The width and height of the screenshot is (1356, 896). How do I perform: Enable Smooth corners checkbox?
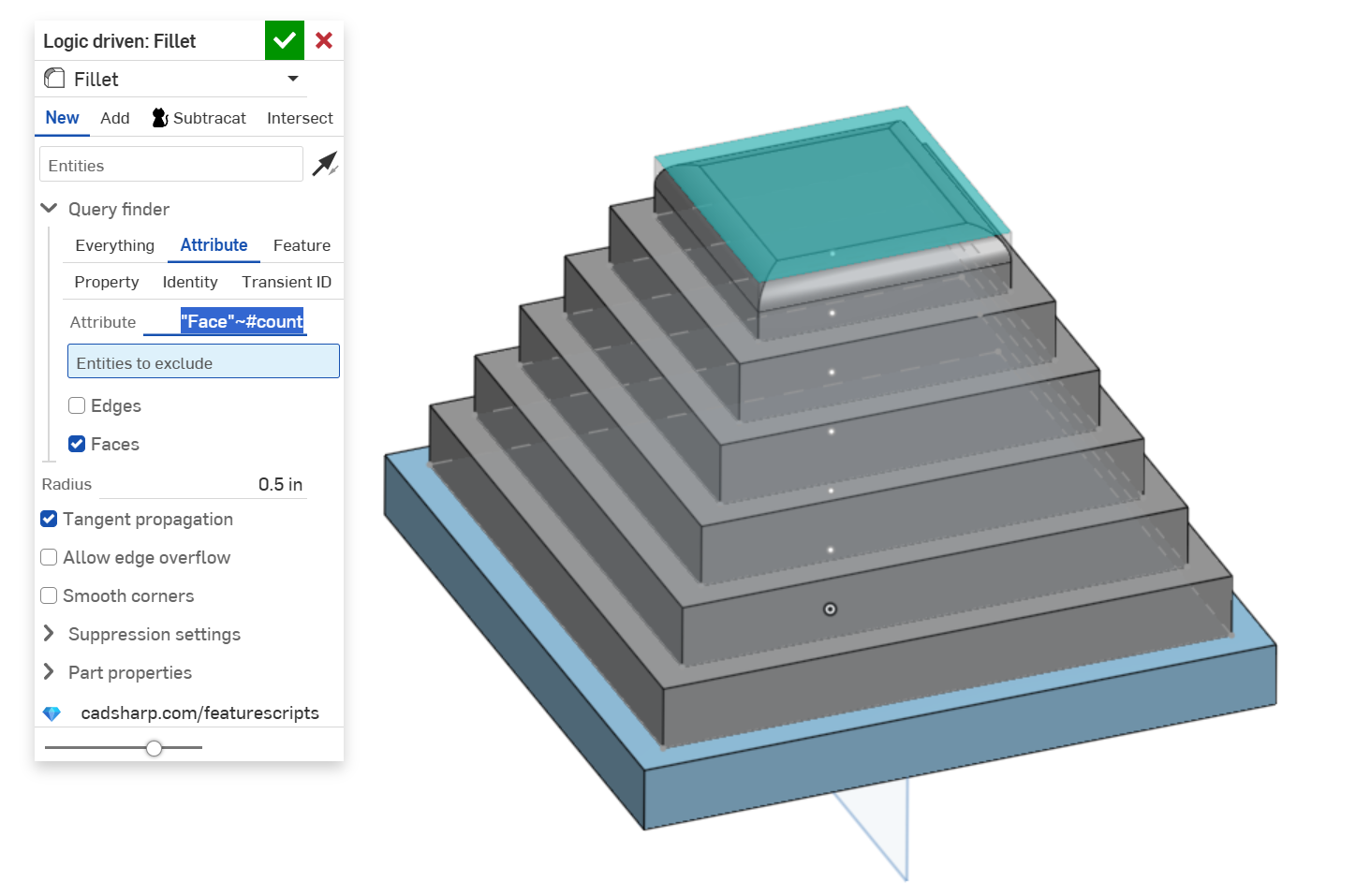[49, 595]
